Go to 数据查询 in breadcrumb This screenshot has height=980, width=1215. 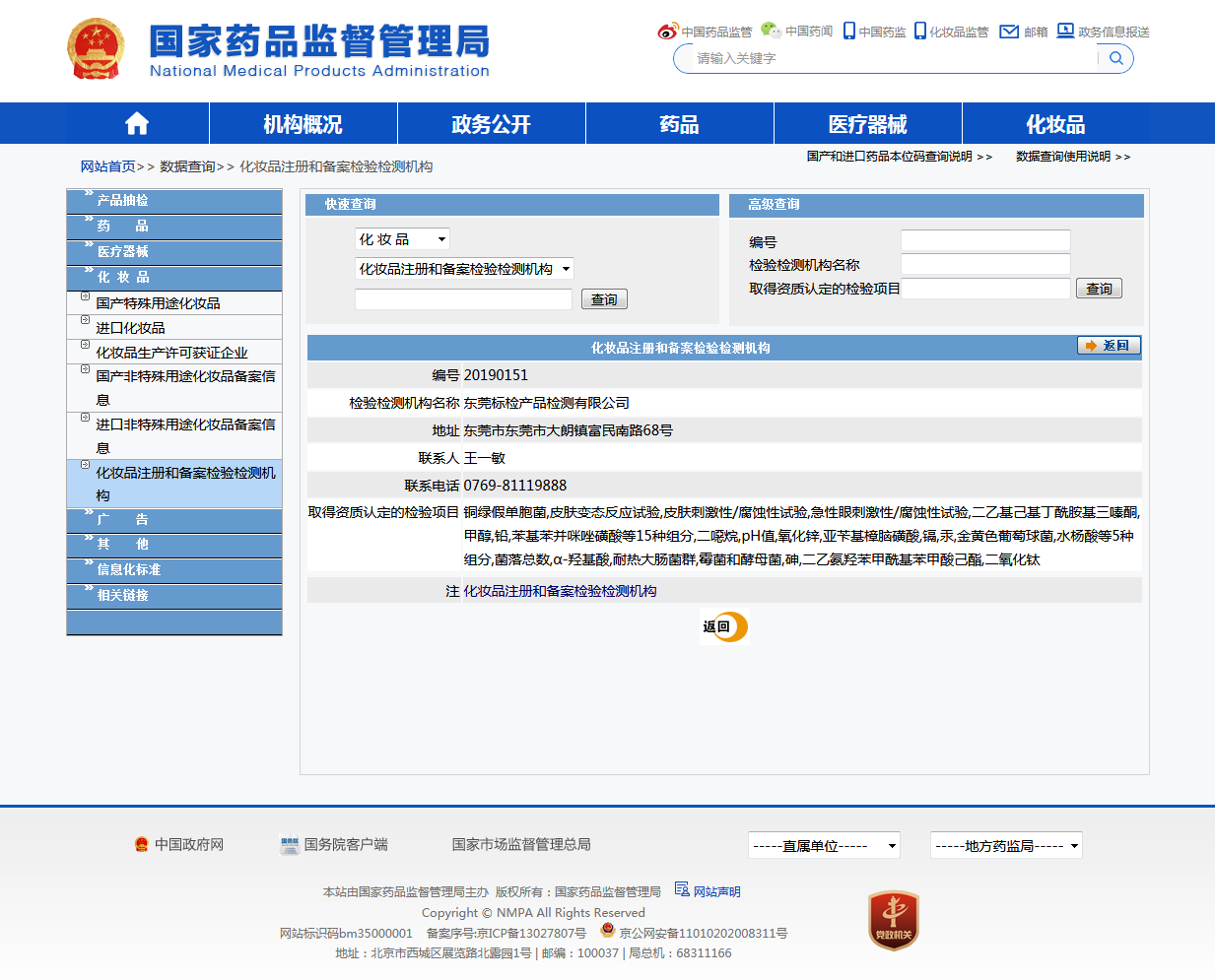(x=187, y=166)
